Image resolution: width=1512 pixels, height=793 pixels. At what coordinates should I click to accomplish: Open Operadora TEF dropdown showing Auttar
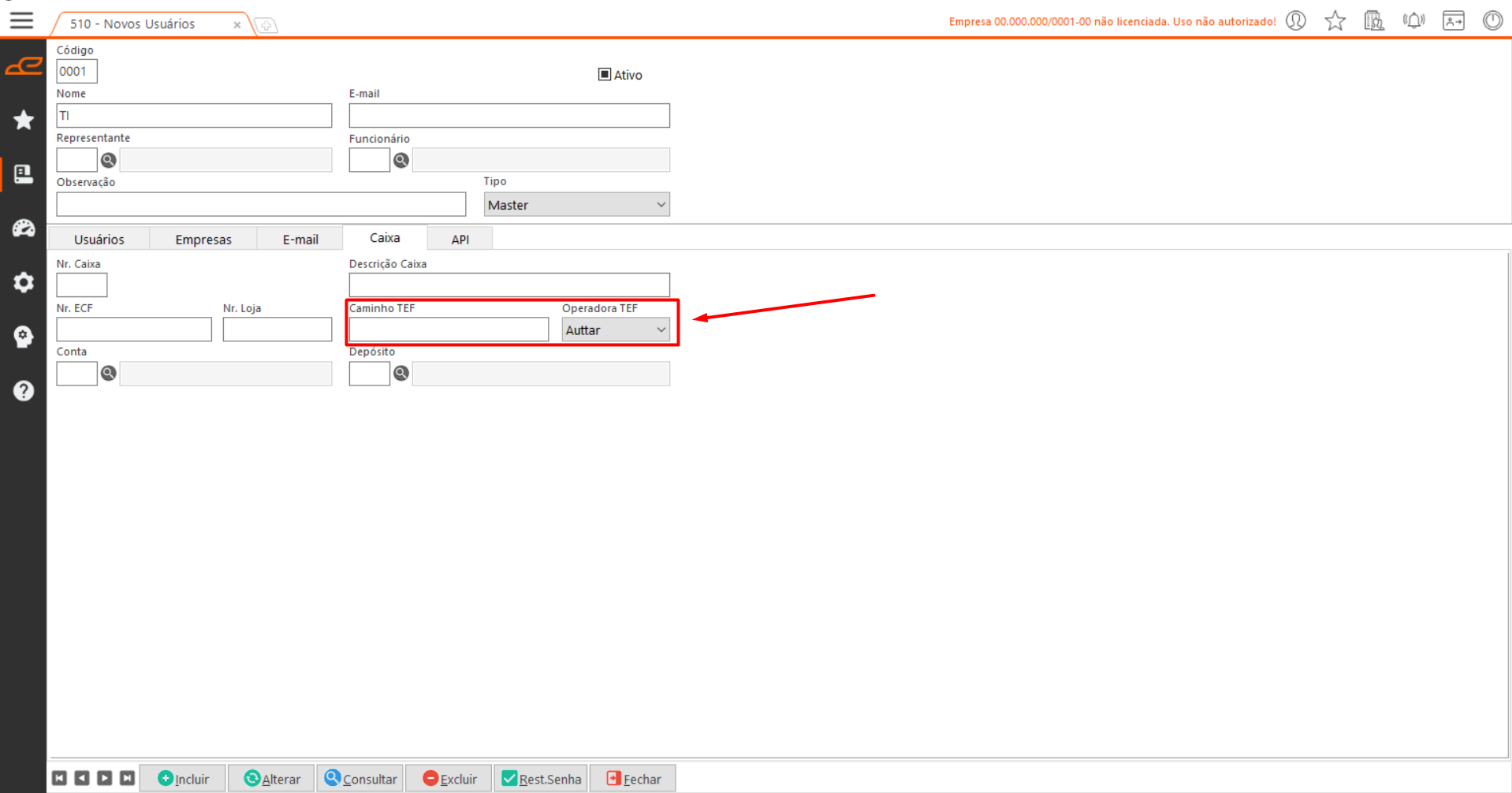point(616,329)
